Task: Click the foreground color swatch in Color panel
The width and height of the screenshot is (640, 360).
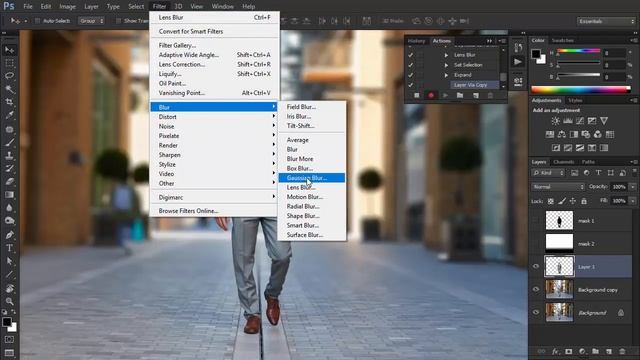Action: 536,54
